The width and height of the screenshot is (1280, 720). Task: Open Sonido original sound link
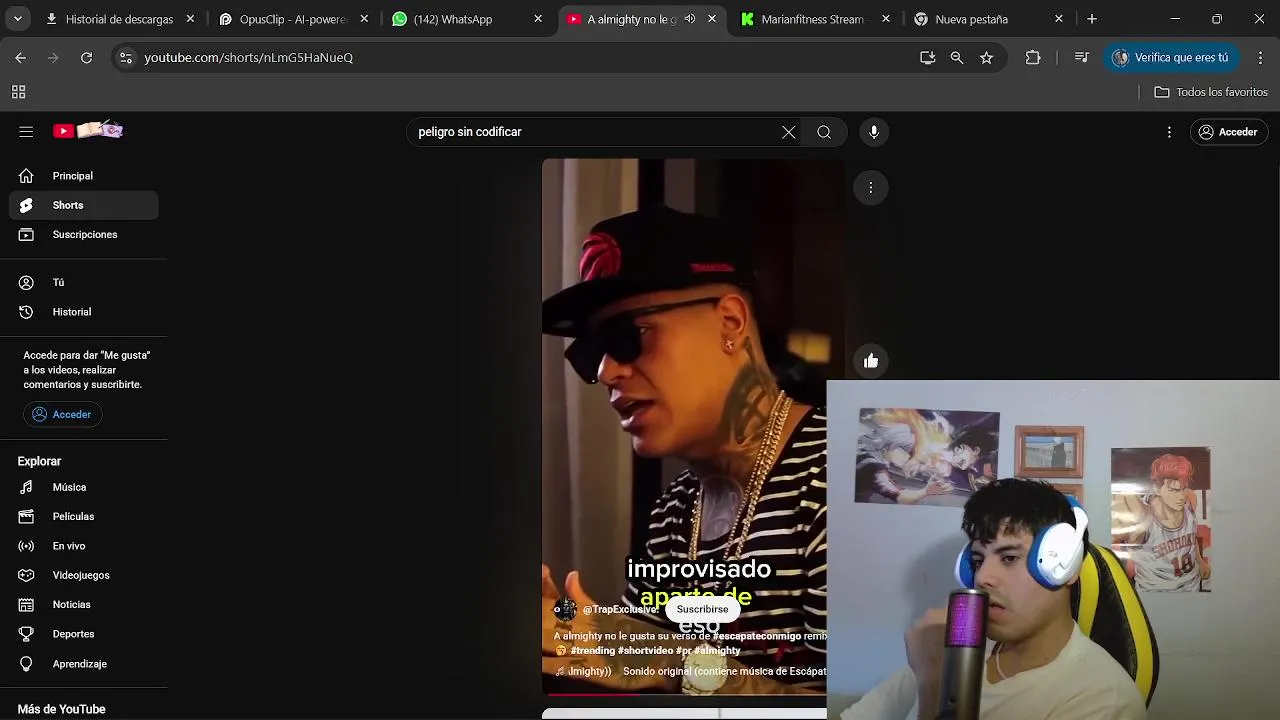(x=724, y=671)
